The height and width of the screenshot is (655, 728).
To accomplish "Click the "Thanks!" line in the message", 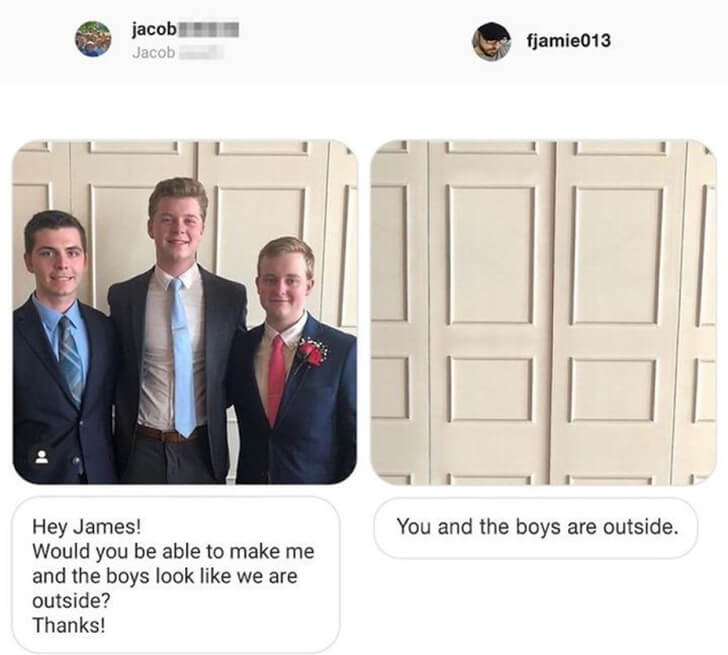I will click(x=69, y=625).
